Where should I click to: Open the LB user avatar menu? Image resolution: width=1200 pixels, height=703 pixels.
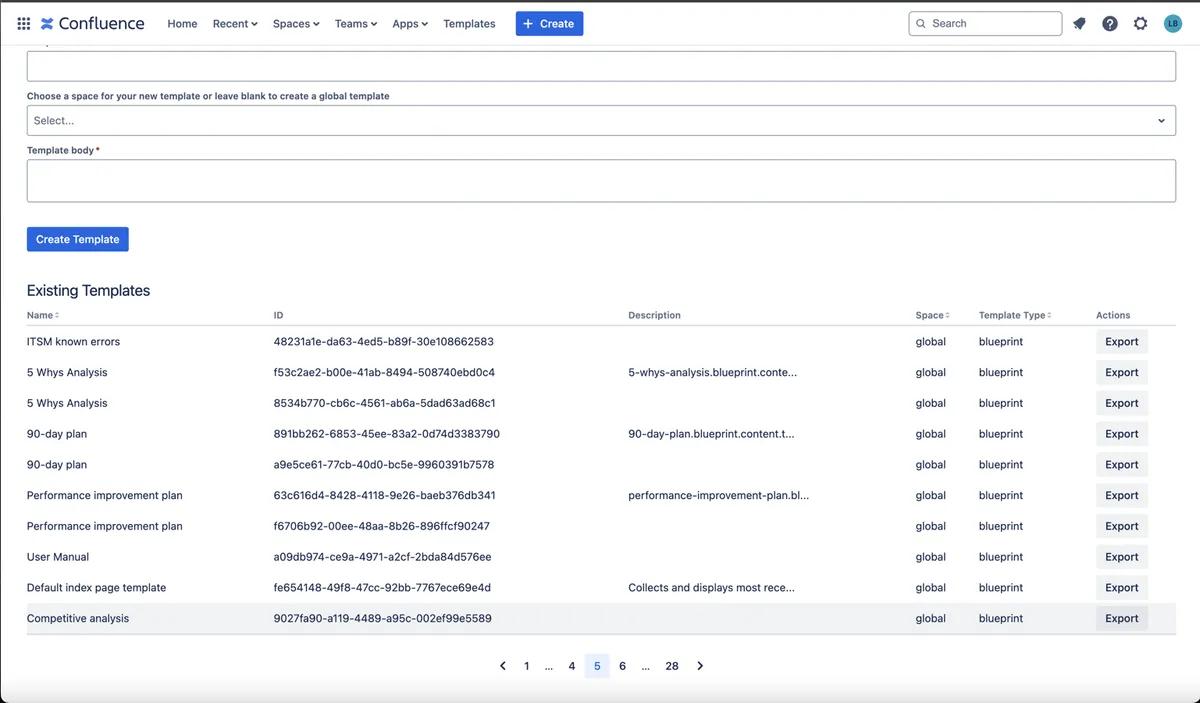[x=1173, y=23]
